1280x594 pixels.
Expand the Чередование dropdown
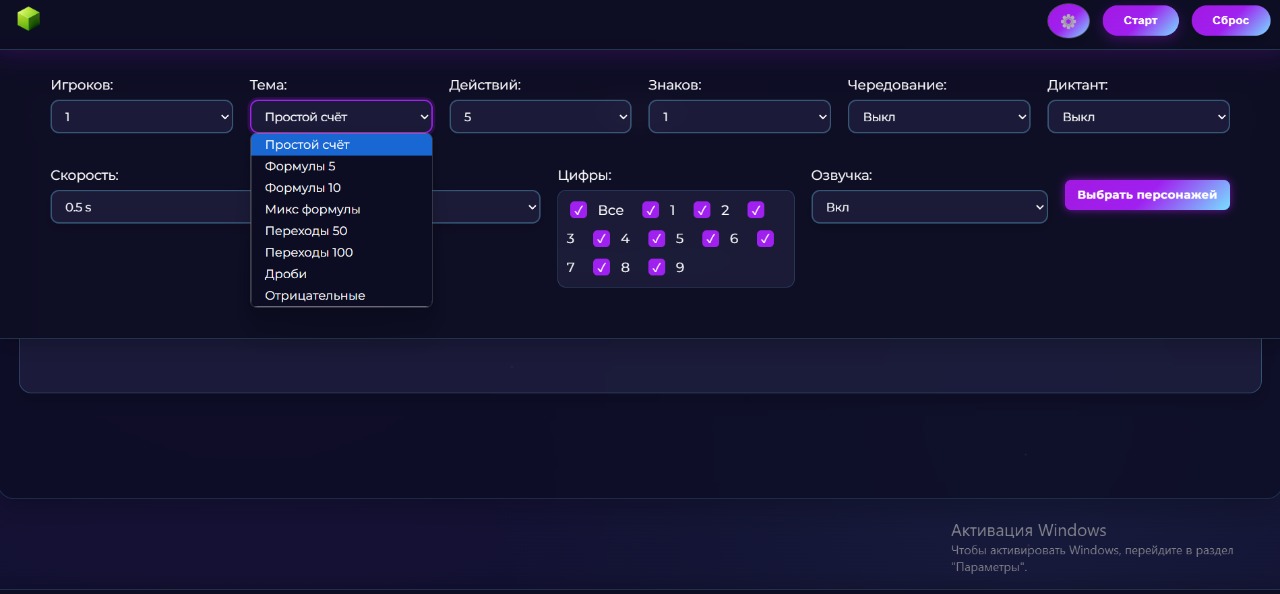tap(938, 117)
